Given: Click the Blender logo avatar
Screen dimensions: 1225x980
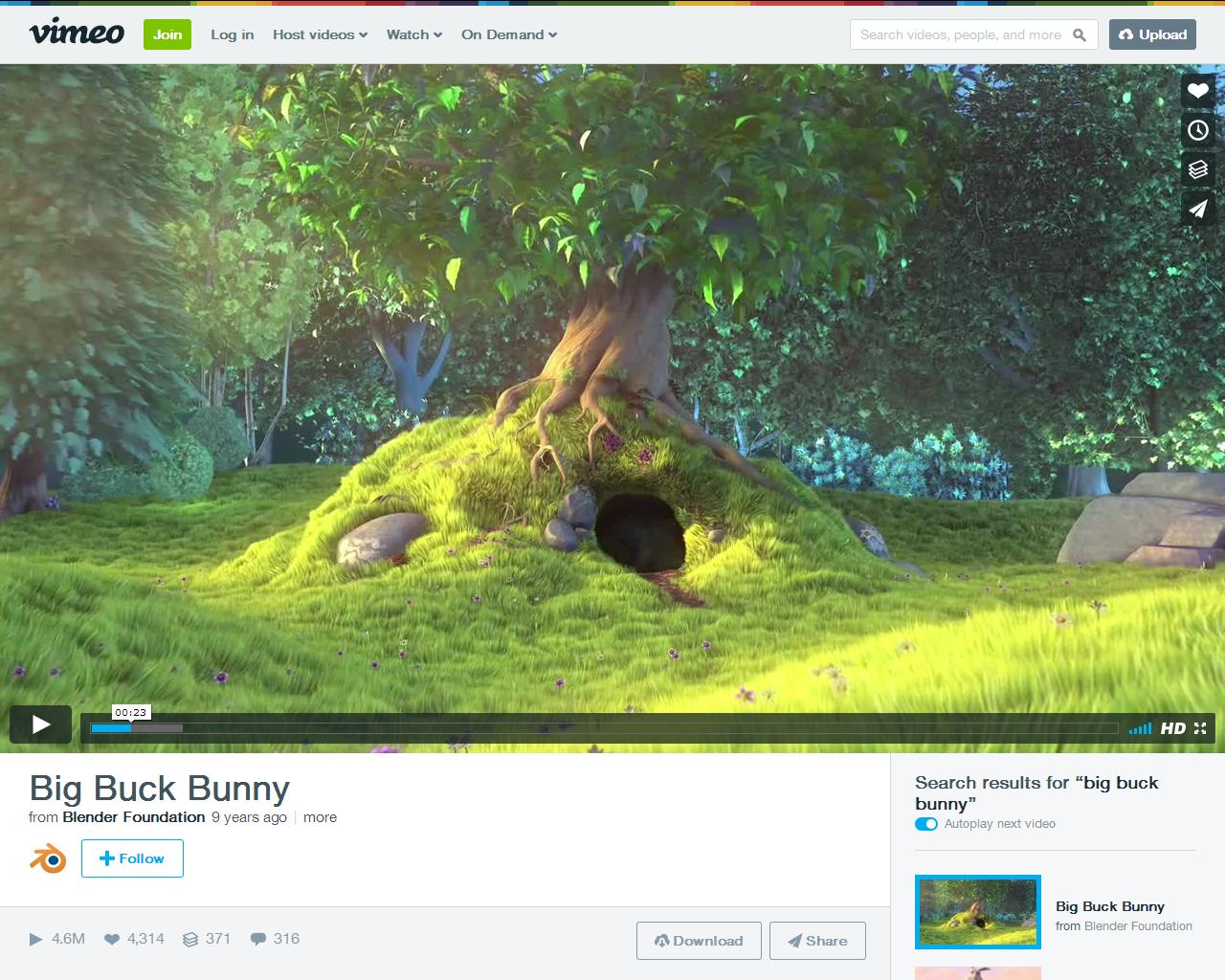Looking at the screenshot, I should [x=48, y=858].
